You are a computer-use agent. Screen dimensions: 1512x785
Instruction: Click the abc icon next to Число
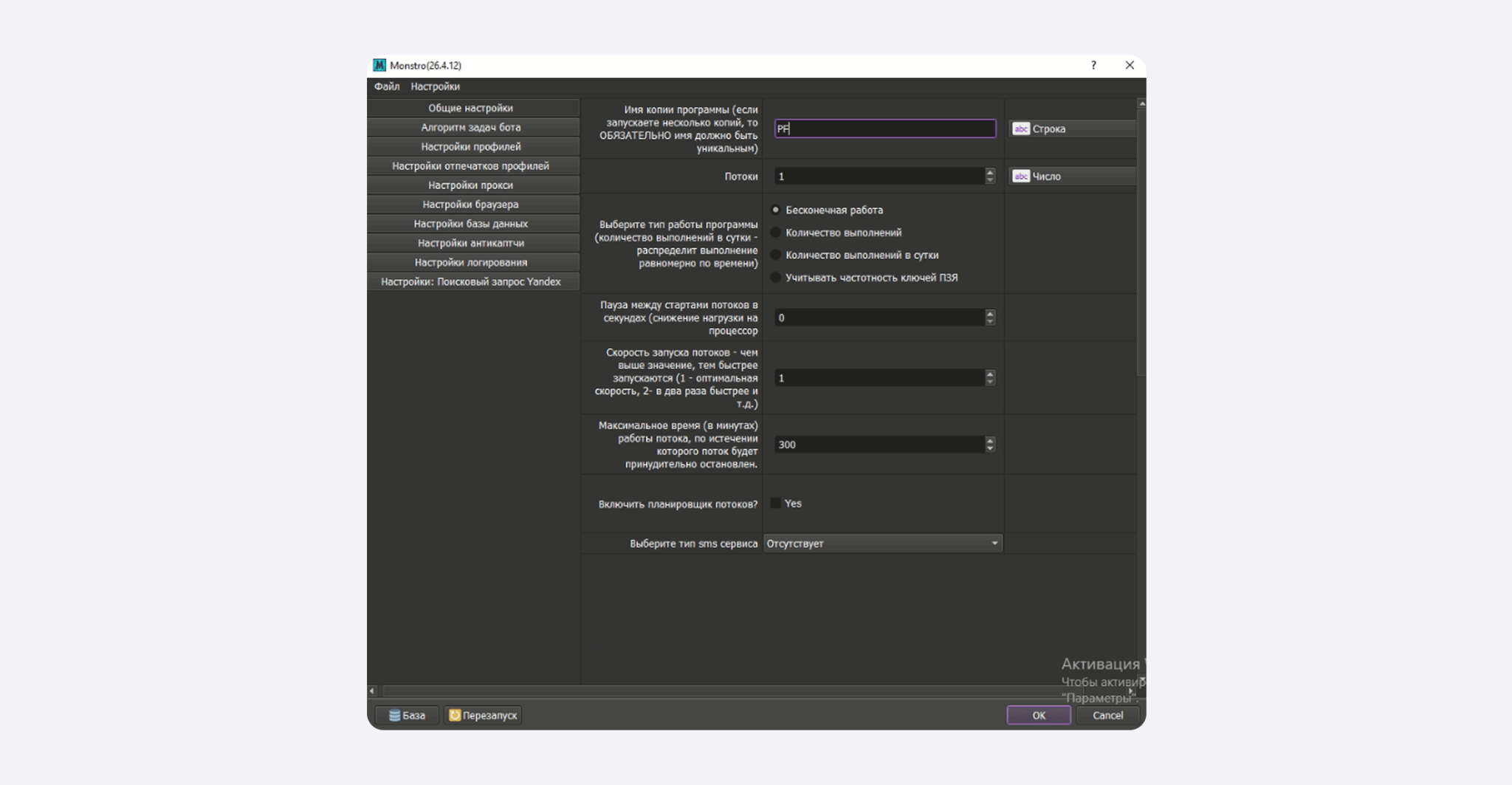pos(1021,176)
